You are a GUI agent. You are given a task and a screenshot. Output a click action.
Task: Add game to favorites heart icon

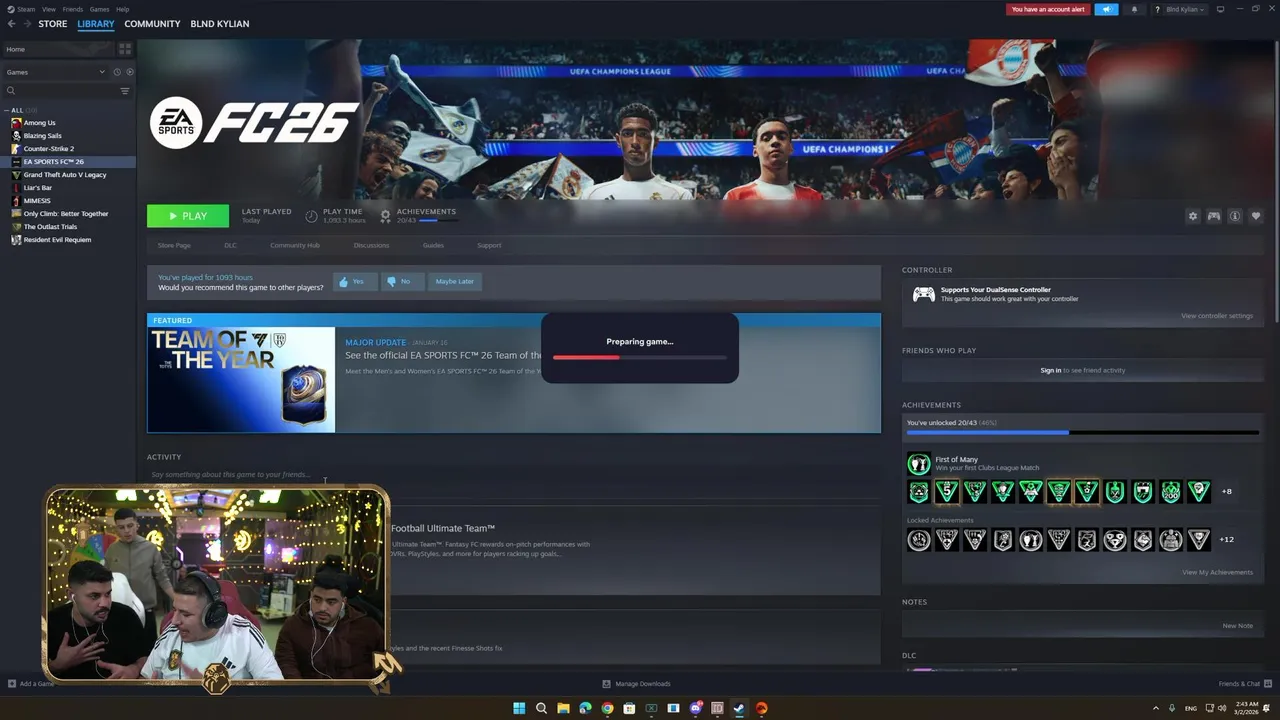[1256, 216]
